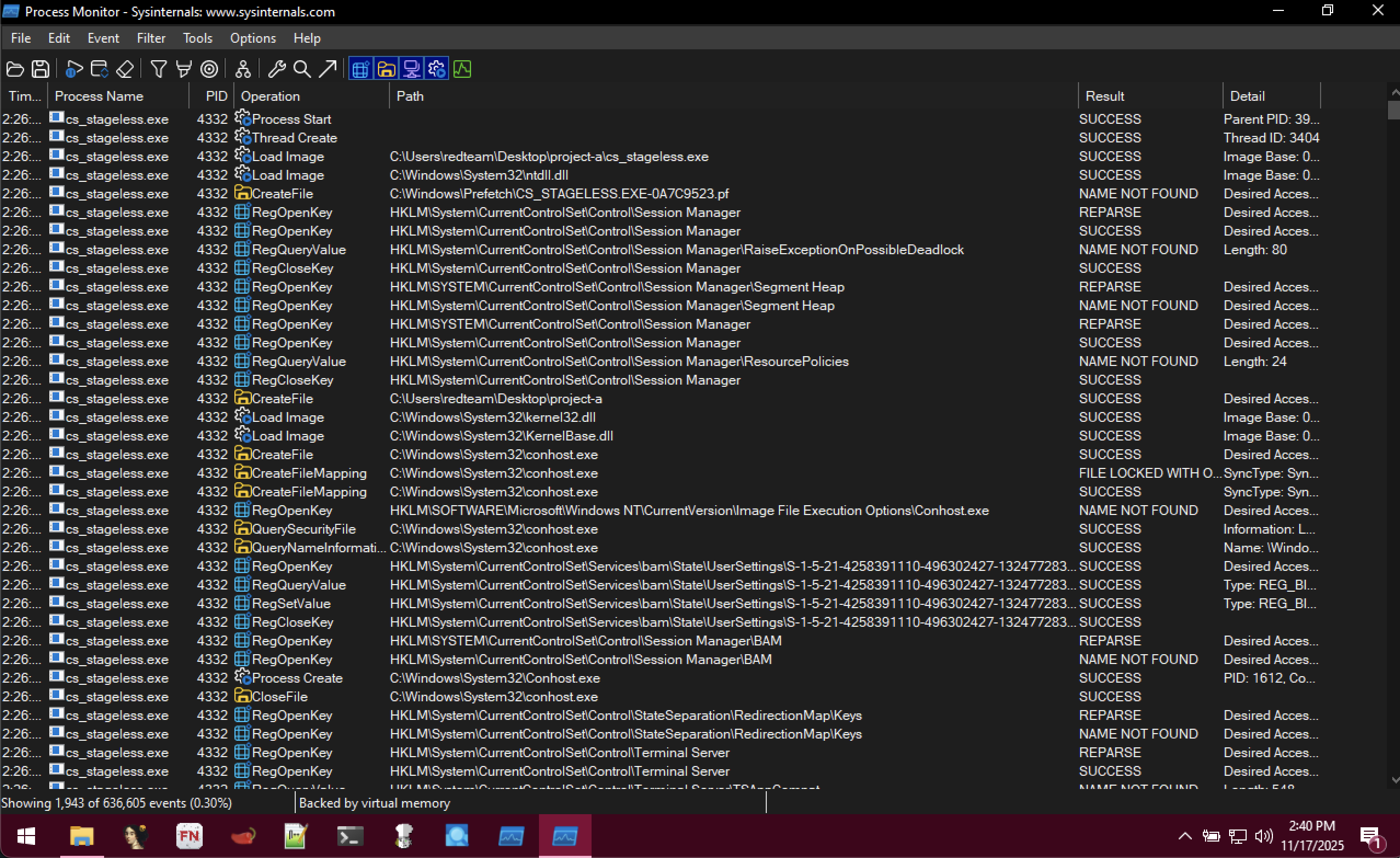Show hidden system tray icons chevron
Viewport: 1400px width, 858px height.
(1185, 836)
